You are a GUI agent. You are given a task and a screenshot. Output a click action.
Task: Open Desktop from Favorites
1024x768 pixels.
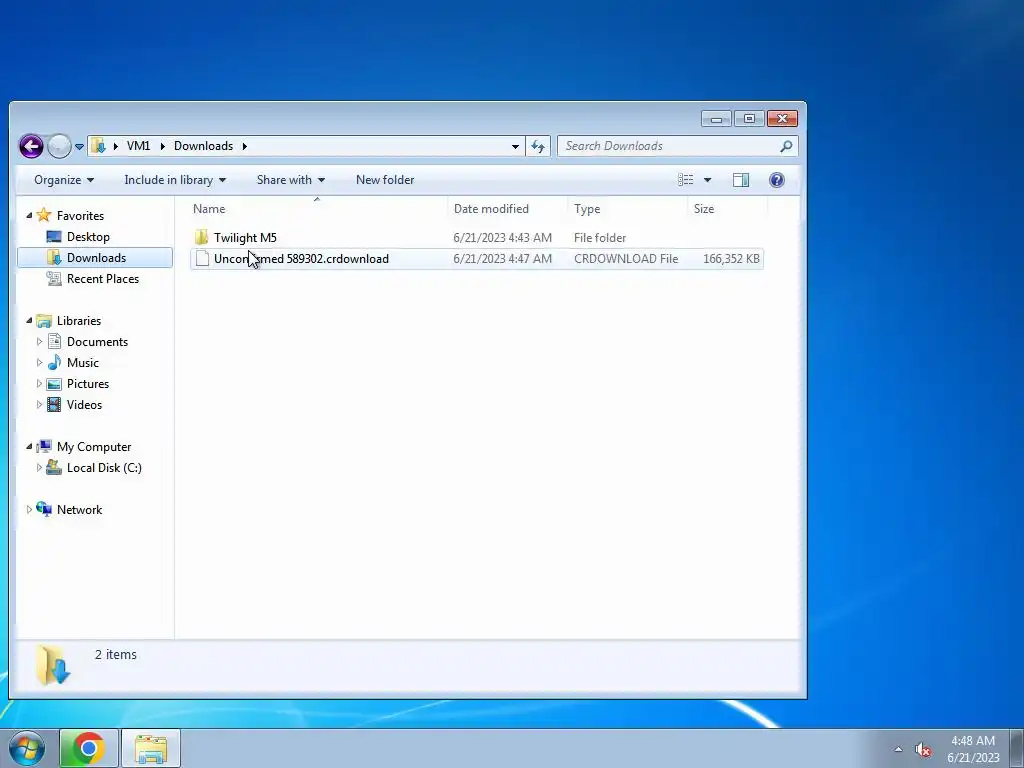88,237
